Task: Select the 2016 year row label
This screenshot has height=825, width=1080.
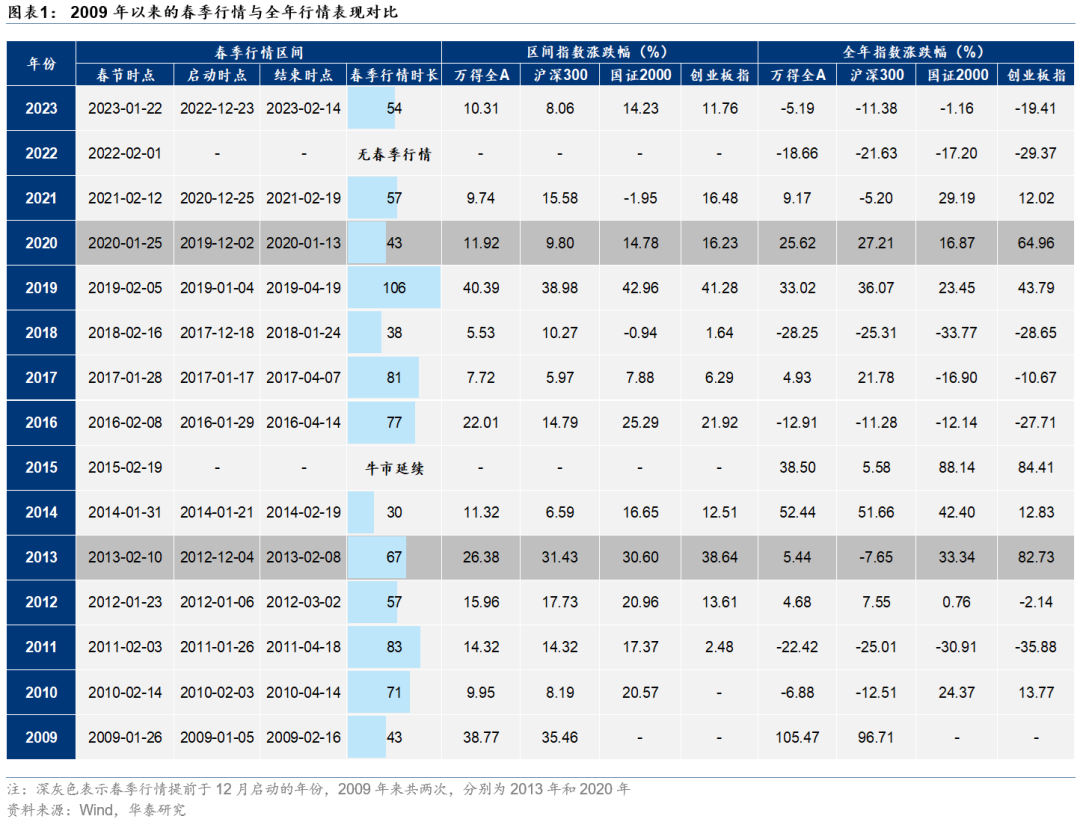Action: pyautogui.click(x=41, y=422)
